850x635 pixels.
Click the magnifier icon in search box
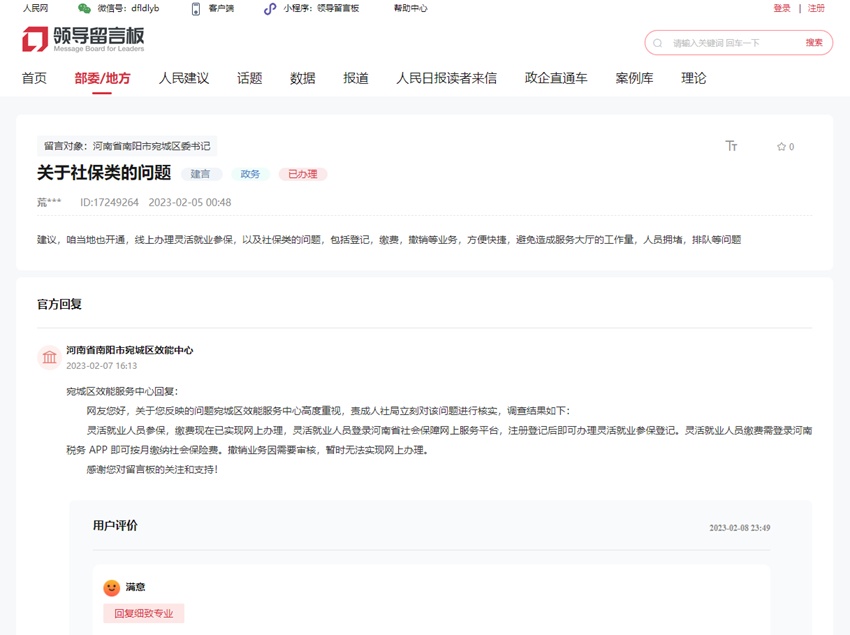[x=658, y=43]
